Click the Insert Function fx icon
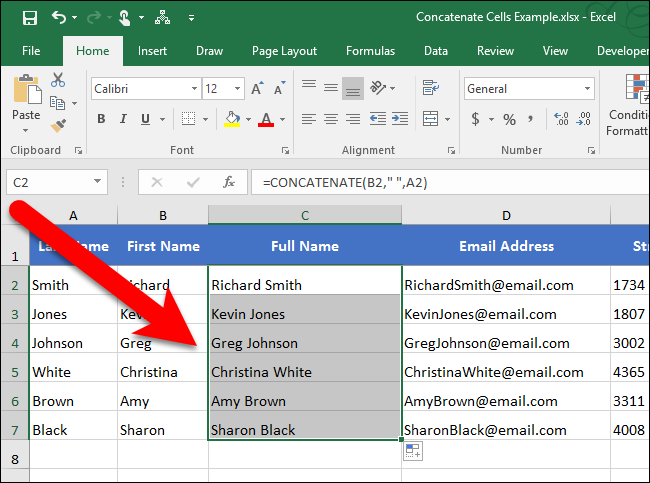Viewport: 650px width, 483px height. (229, 182)
